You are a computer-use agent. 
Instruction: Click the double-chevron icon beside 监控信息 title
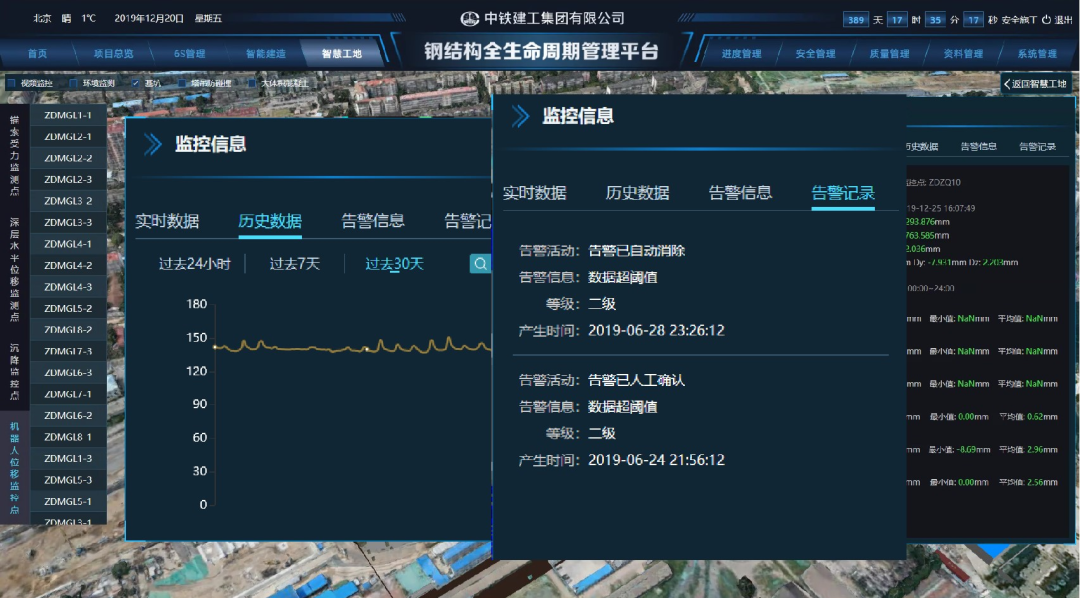point(520,115)
